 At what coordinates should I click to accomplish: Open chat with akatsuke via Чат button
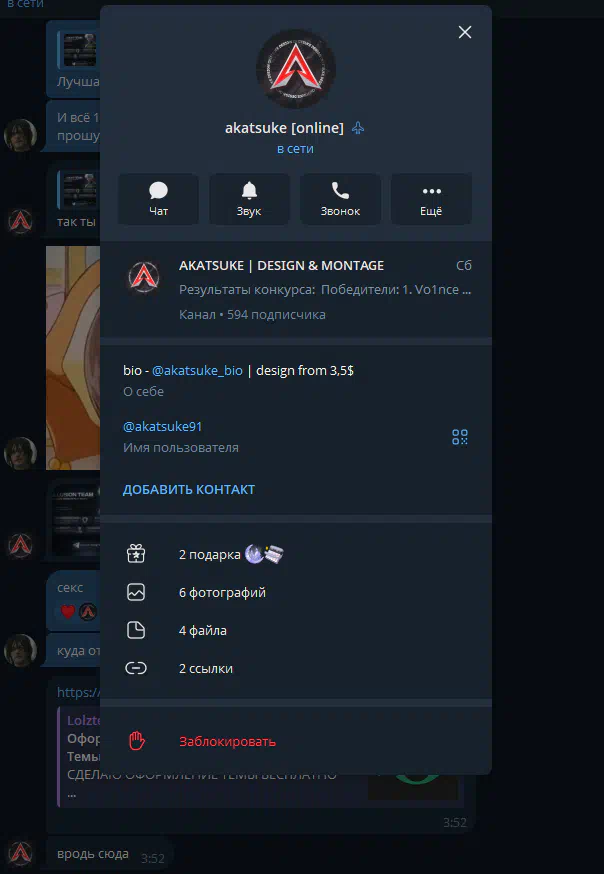[158, 199]
